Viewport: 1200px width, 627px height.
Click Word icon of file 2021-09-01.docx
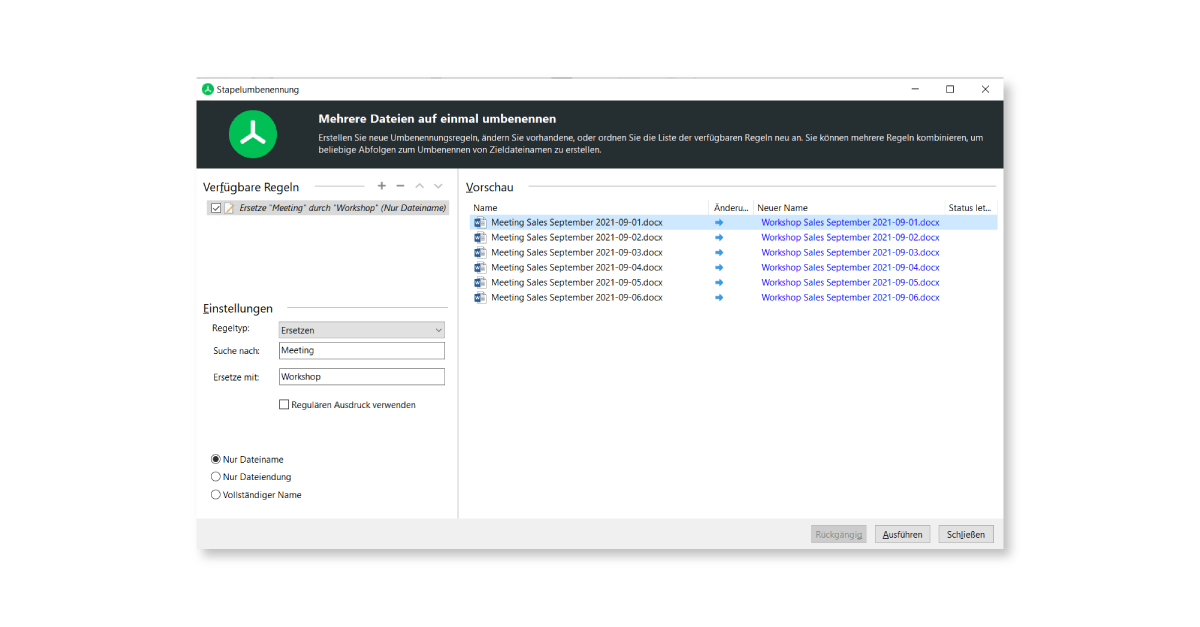[480, 223]
